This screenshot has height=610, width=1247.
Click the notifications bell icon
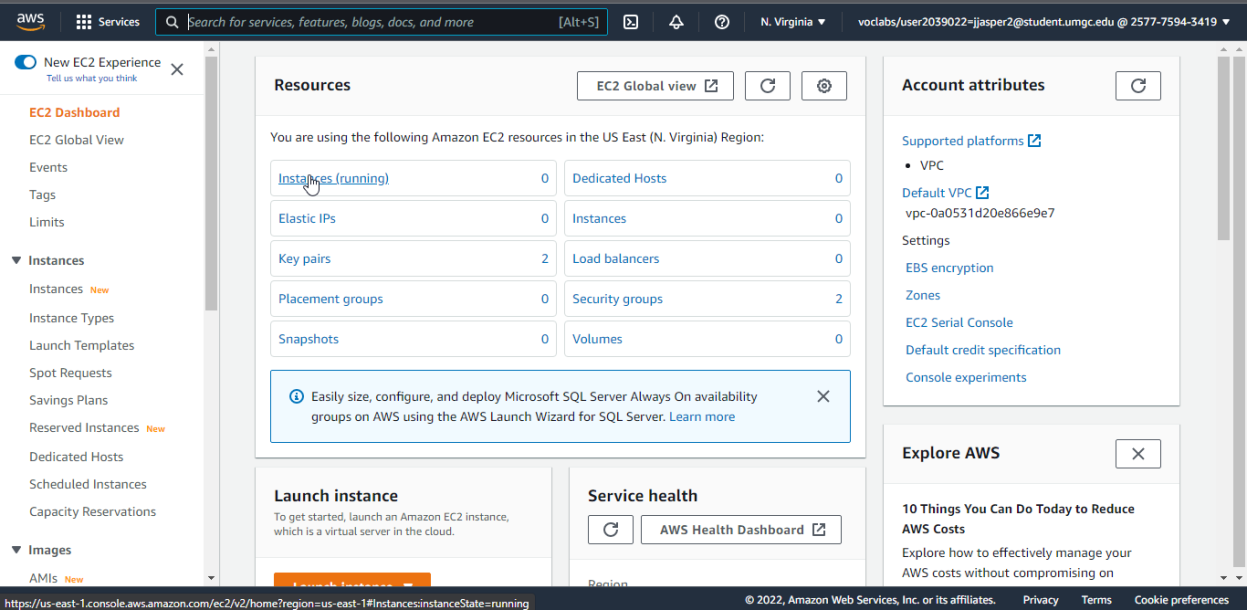click(676, 22)
